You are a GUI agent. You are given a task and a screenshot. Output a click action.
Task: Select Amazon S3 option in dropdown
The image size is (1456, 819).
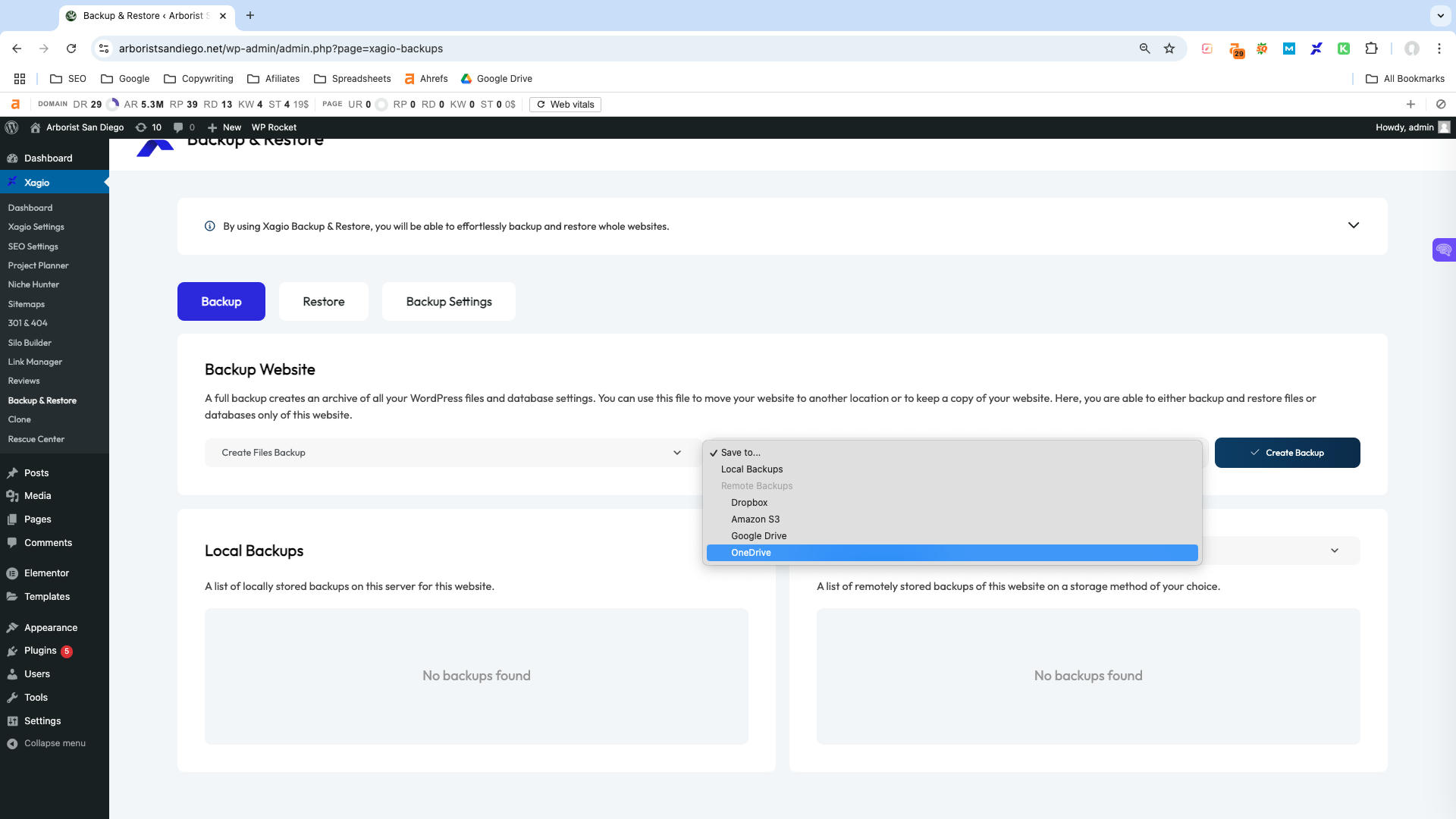point(952,519)
